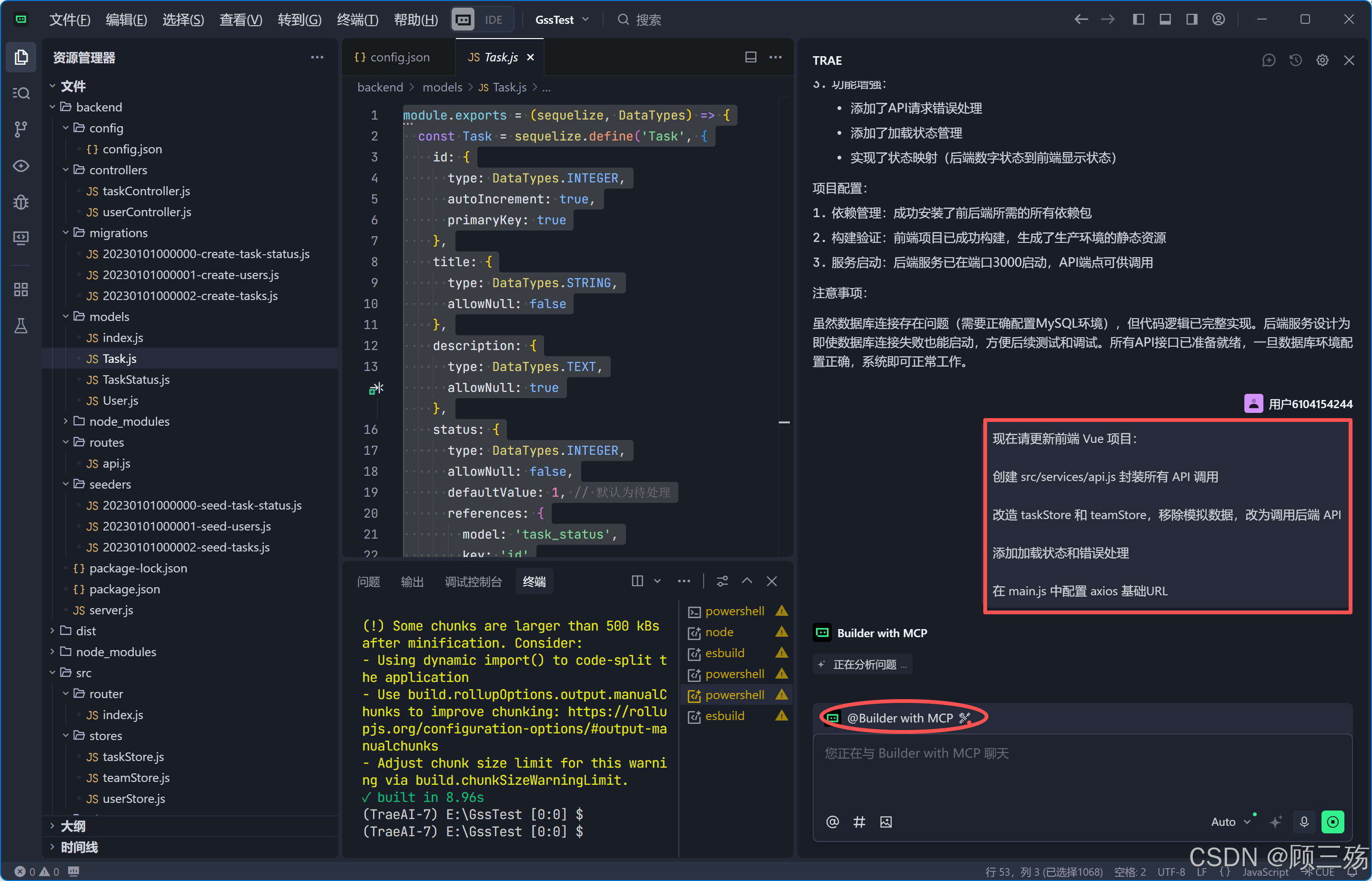Click the green stop generation button
The height and width of the screenshot is (881, 1372).
click(x=1332, y=821)
